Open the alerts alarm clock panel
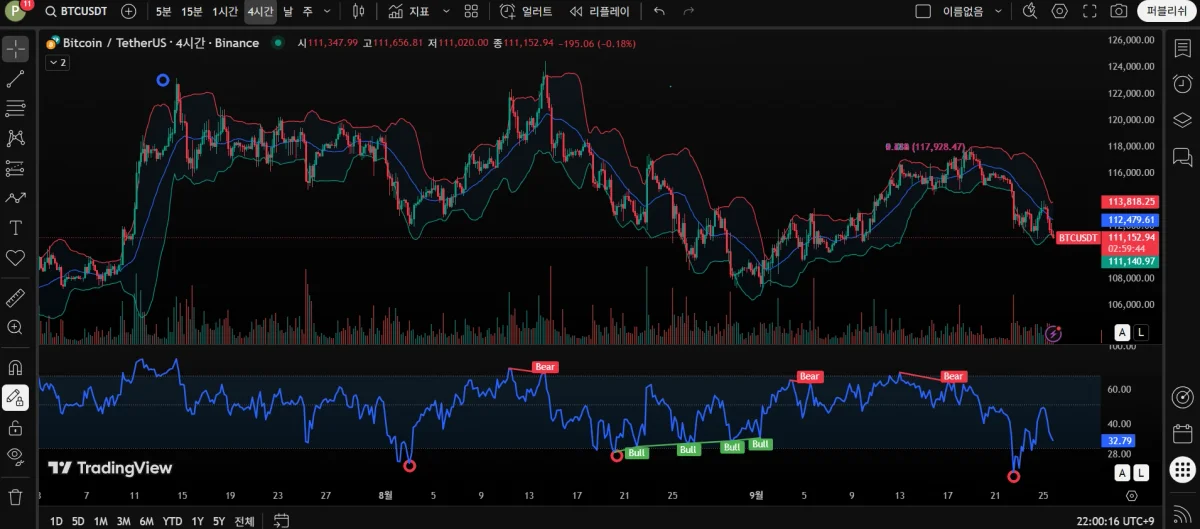 tap(1182, 84)
